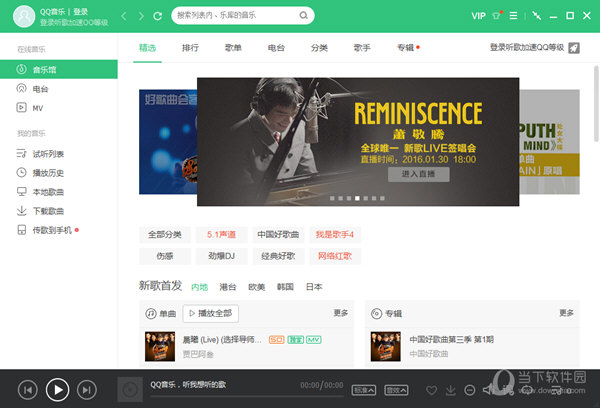Select the 日本 region filter

click(x=314, y=287)
